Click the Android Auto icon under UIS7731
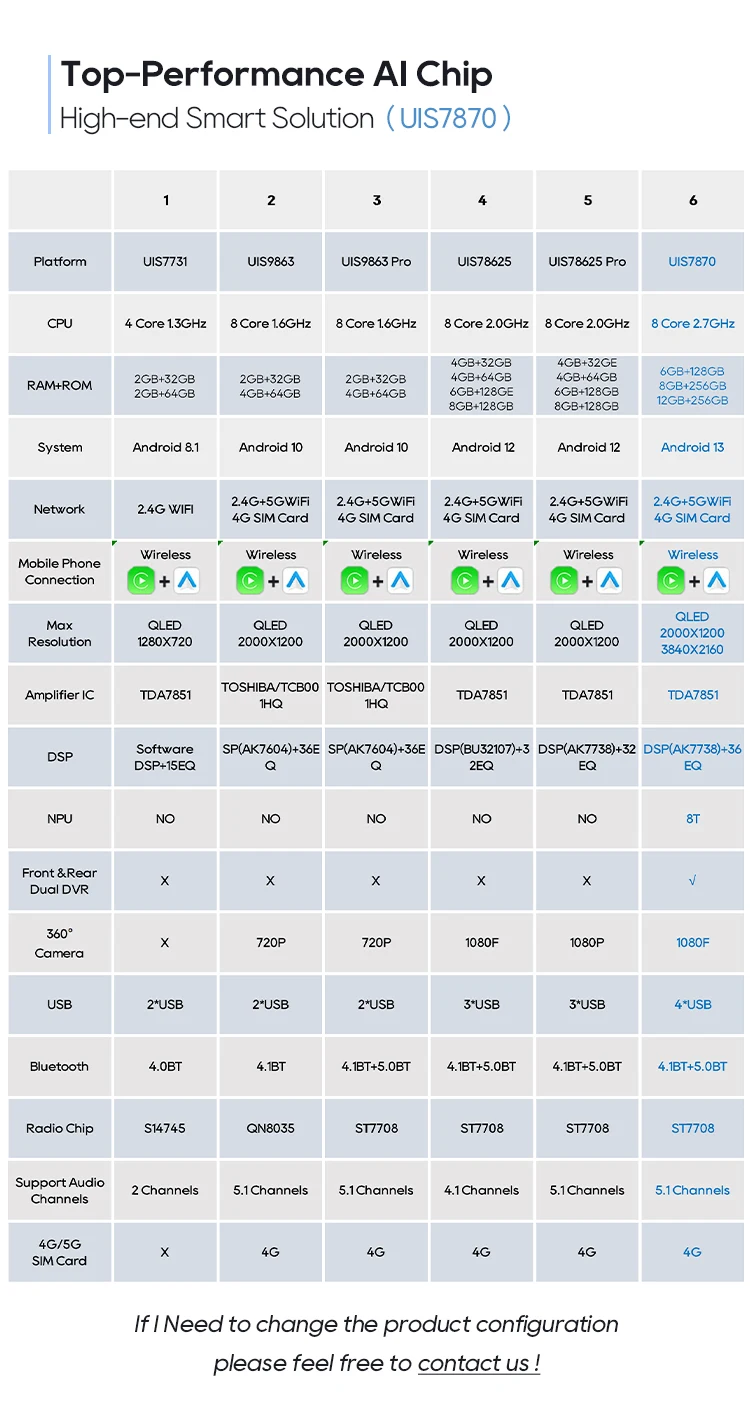The height and width of the screenshot is (1421, 750). pyautogui.click(x=189, y=581)
